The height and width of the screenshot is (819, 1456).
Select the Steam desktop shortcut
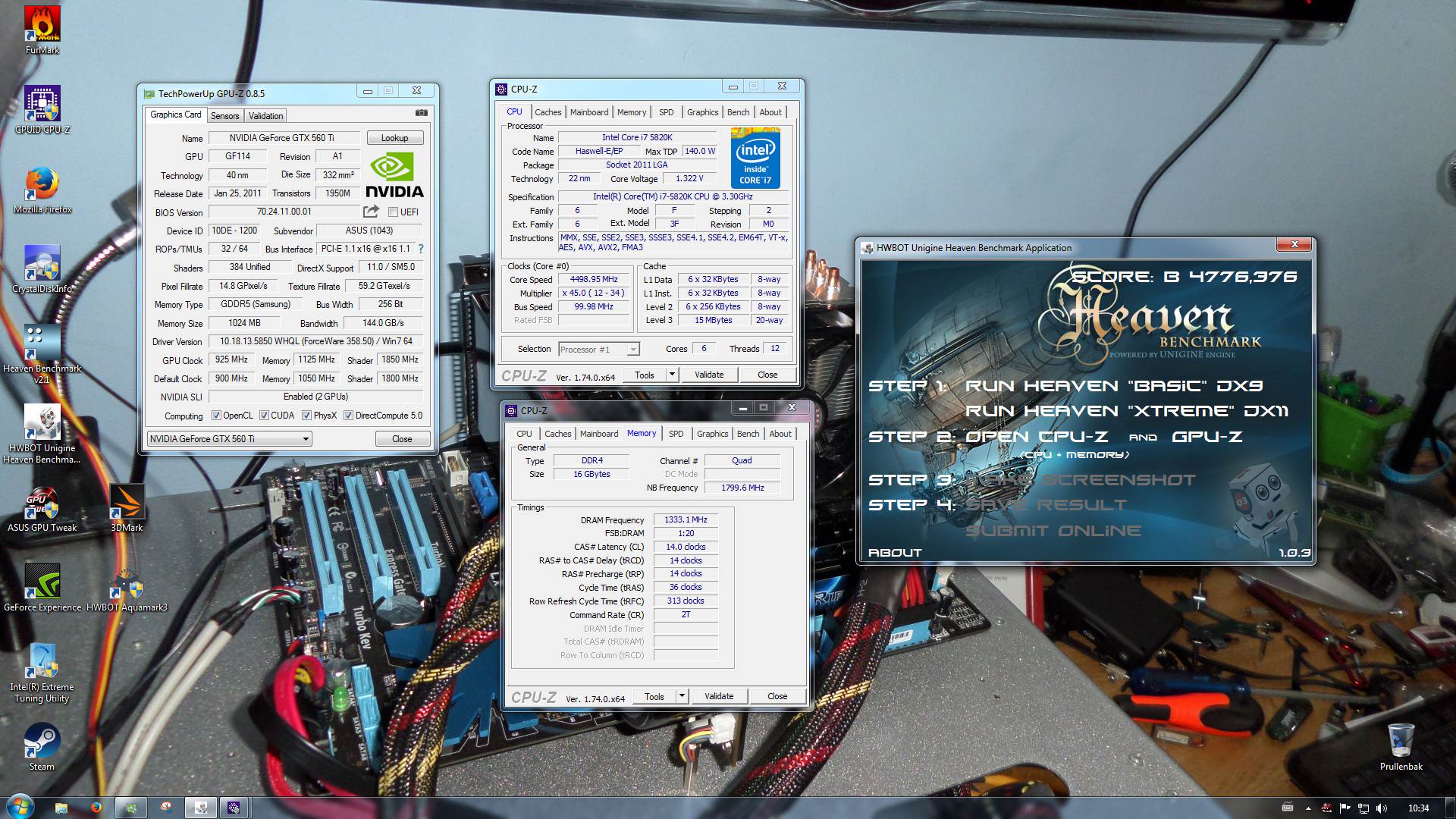pyautogui.click(x=42, y=747)
